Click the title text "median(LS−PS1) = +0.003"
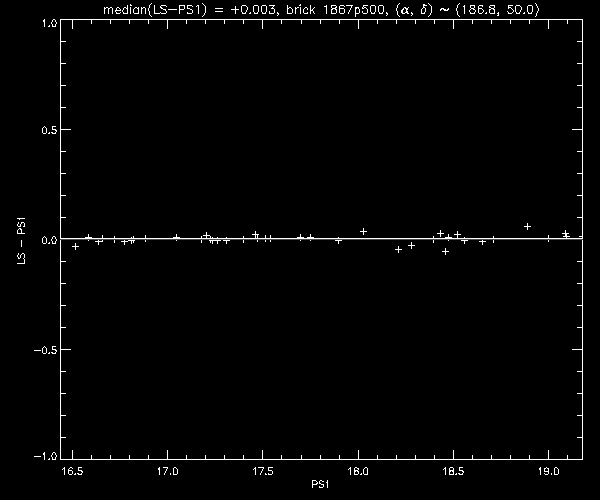This screenshot has width=600, height=500. (x=189, y=9)
